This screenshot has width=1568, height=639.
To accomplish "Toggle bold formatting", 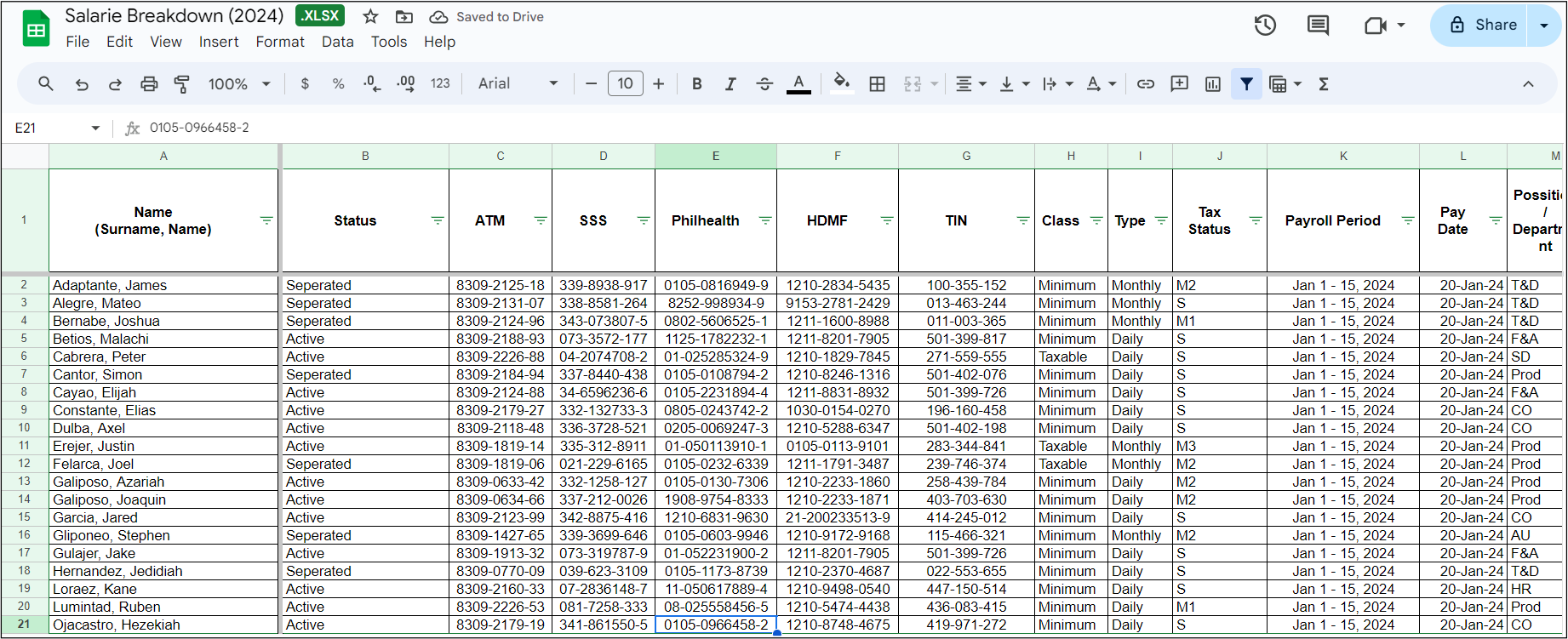I will (697, 83).
